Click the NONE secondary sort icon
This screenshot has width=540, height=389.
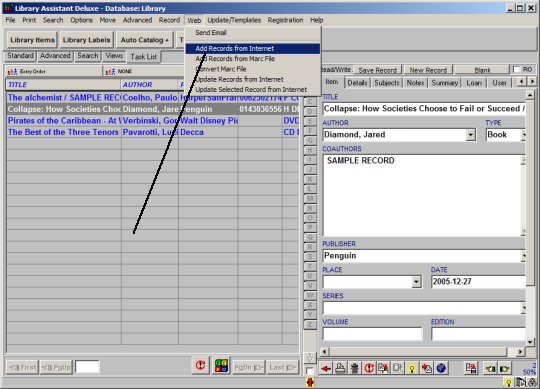(110, 72)
